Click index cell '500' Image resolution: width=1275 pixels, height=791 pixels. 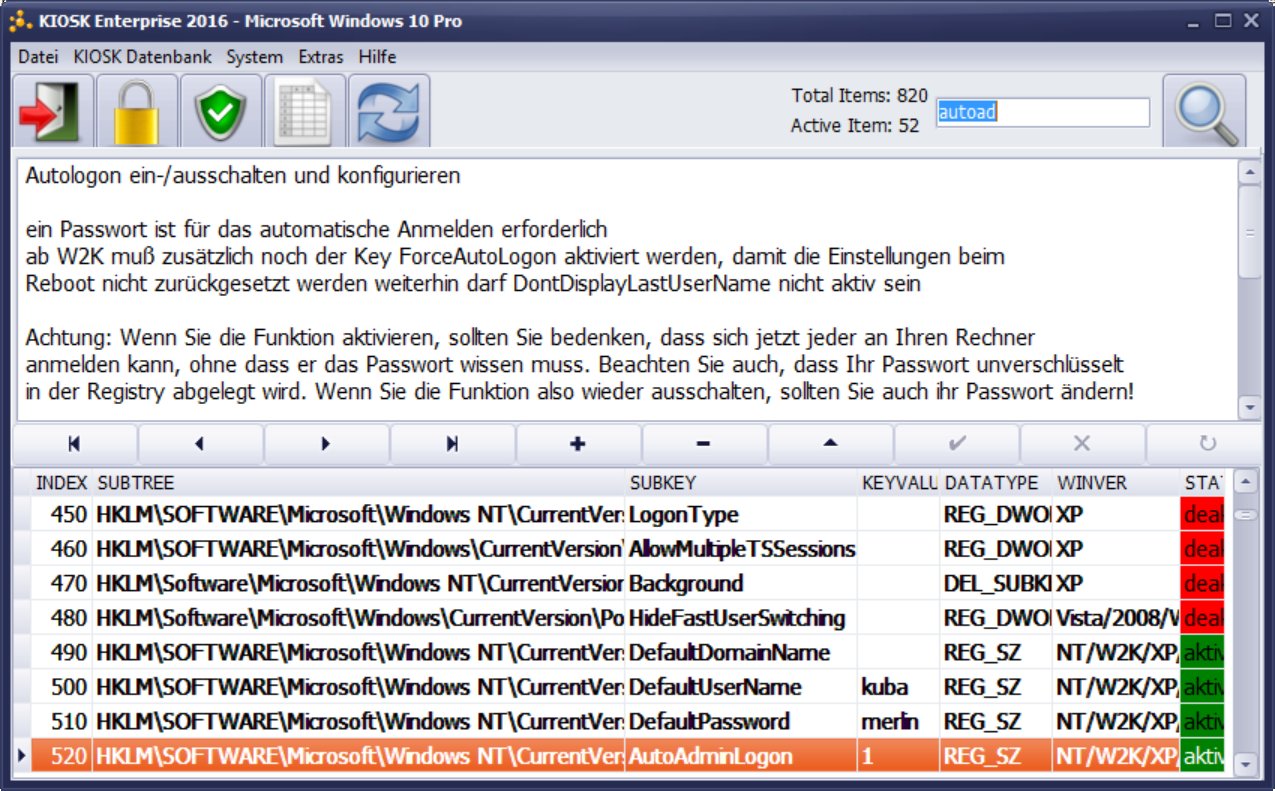(61, 688)
